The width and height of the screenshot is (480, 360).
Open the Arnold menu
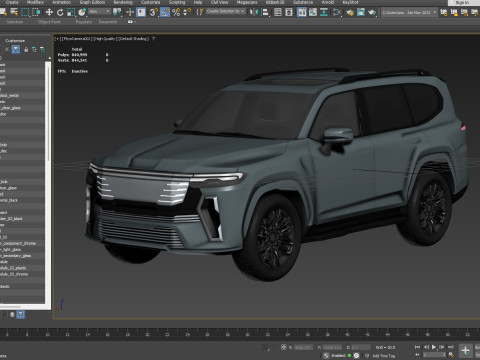click(328, 2)
